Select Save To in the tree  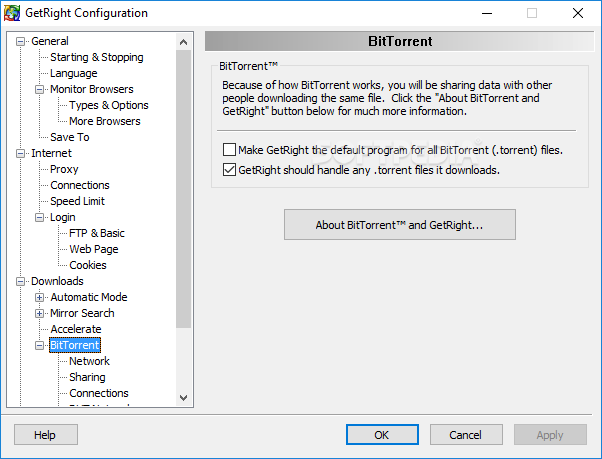point(69,137)
